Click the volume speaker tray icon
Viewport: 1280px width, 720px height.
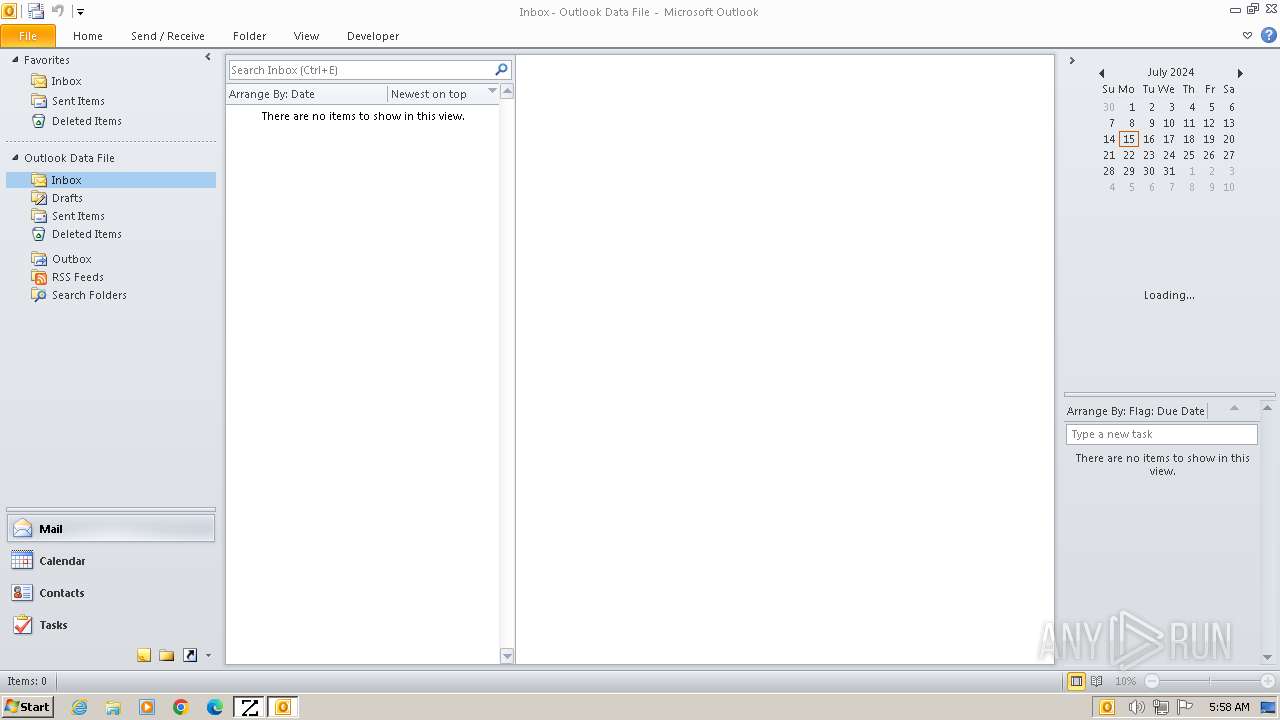coord(1137,707)
